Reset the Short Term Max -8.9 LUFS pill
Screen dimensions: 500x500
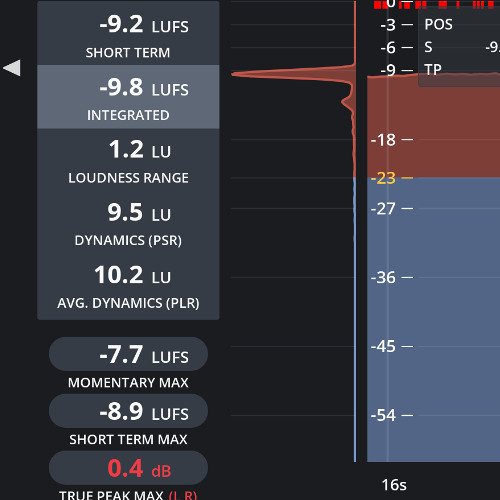point(128,411)
